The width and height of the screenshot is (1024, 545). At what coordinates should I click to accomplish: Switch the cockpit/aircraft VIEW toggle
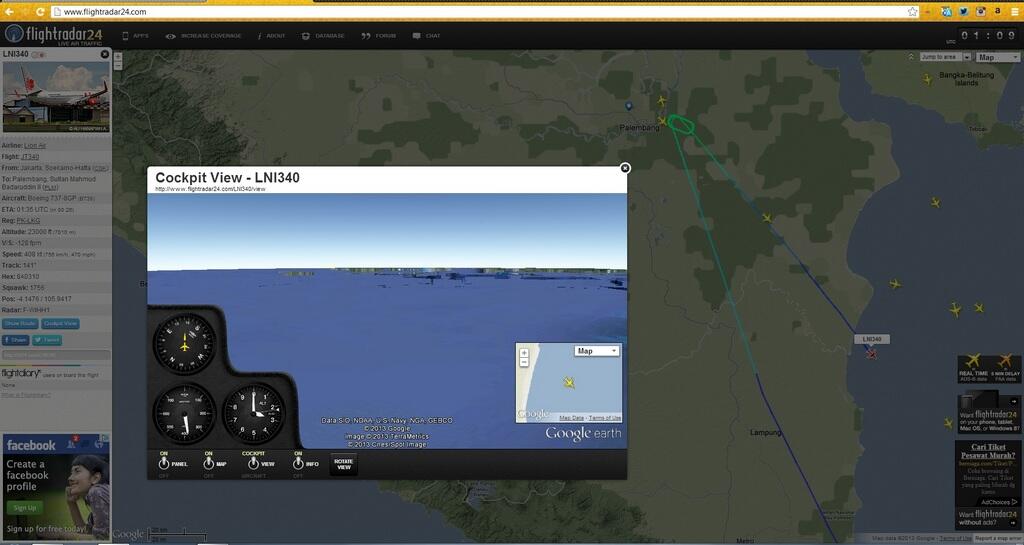pyautogui.click(x=253, y=464)
